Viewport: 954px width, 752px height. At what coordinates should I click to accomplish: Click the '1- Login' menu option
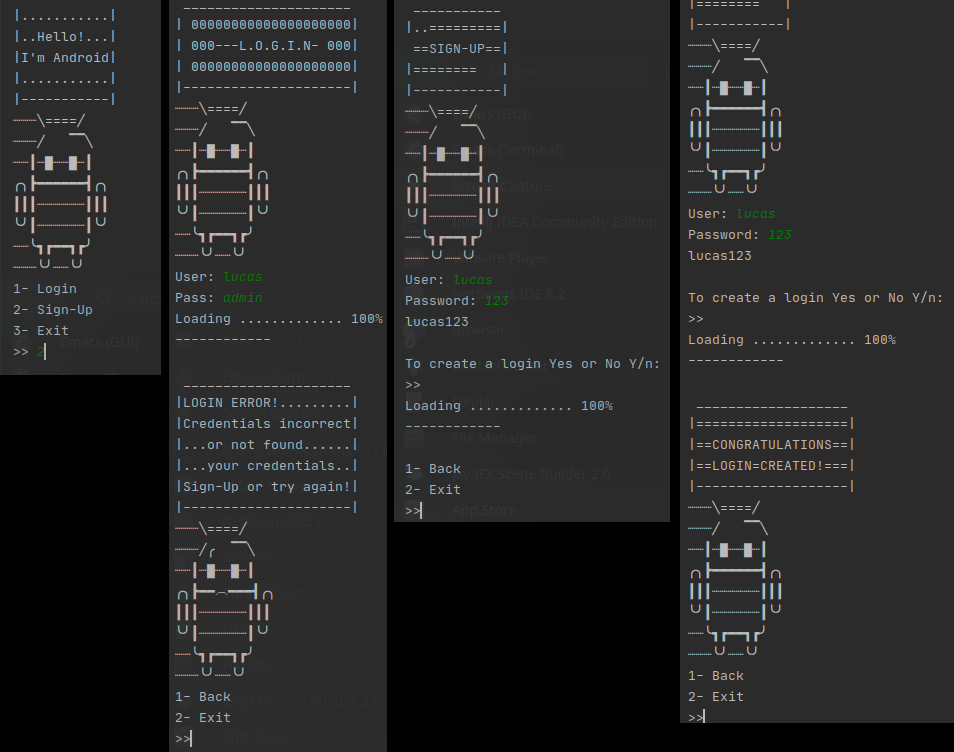tap(45, 289)
